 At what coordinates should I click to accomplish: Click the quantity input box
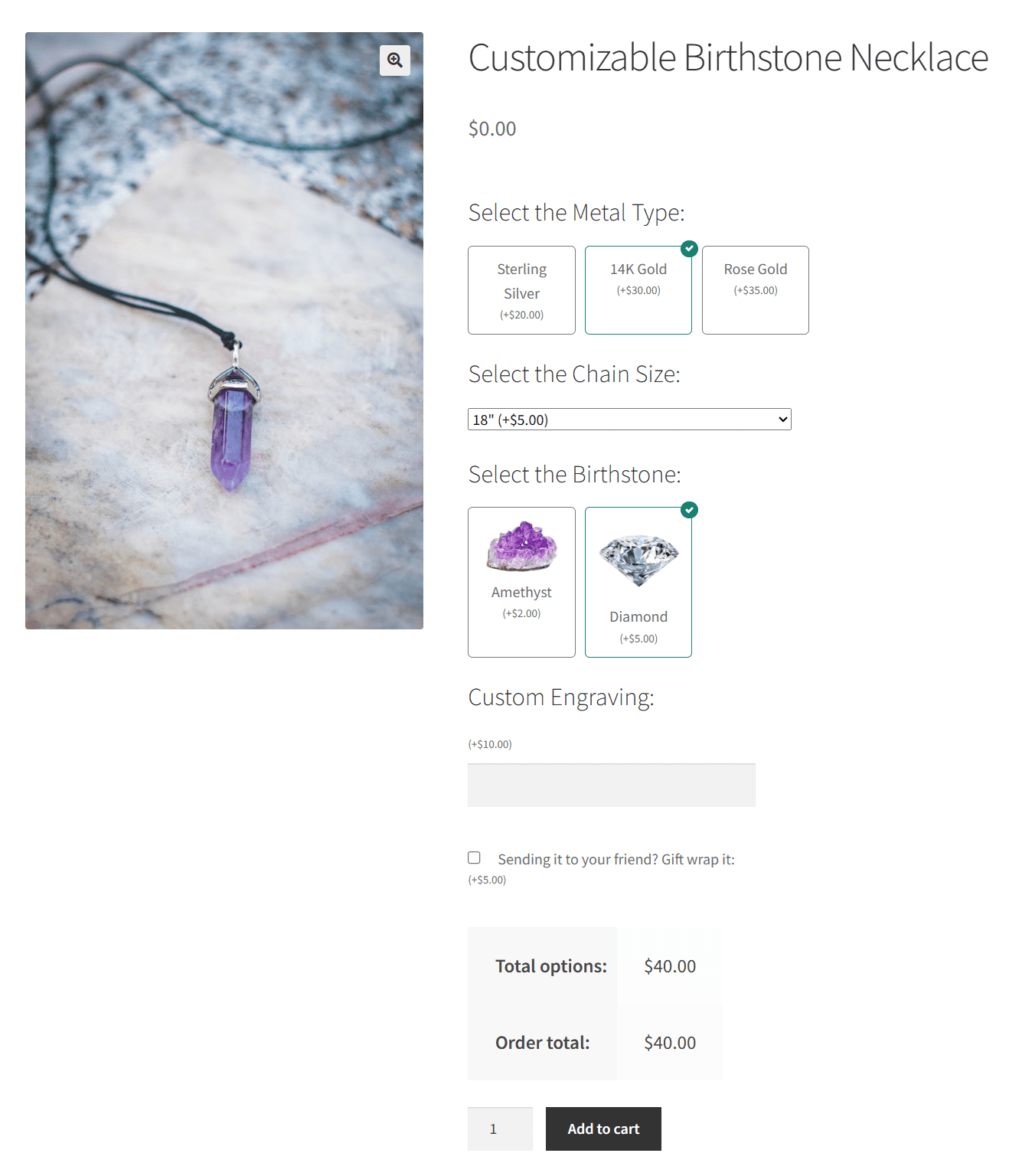pos(500,1129)
